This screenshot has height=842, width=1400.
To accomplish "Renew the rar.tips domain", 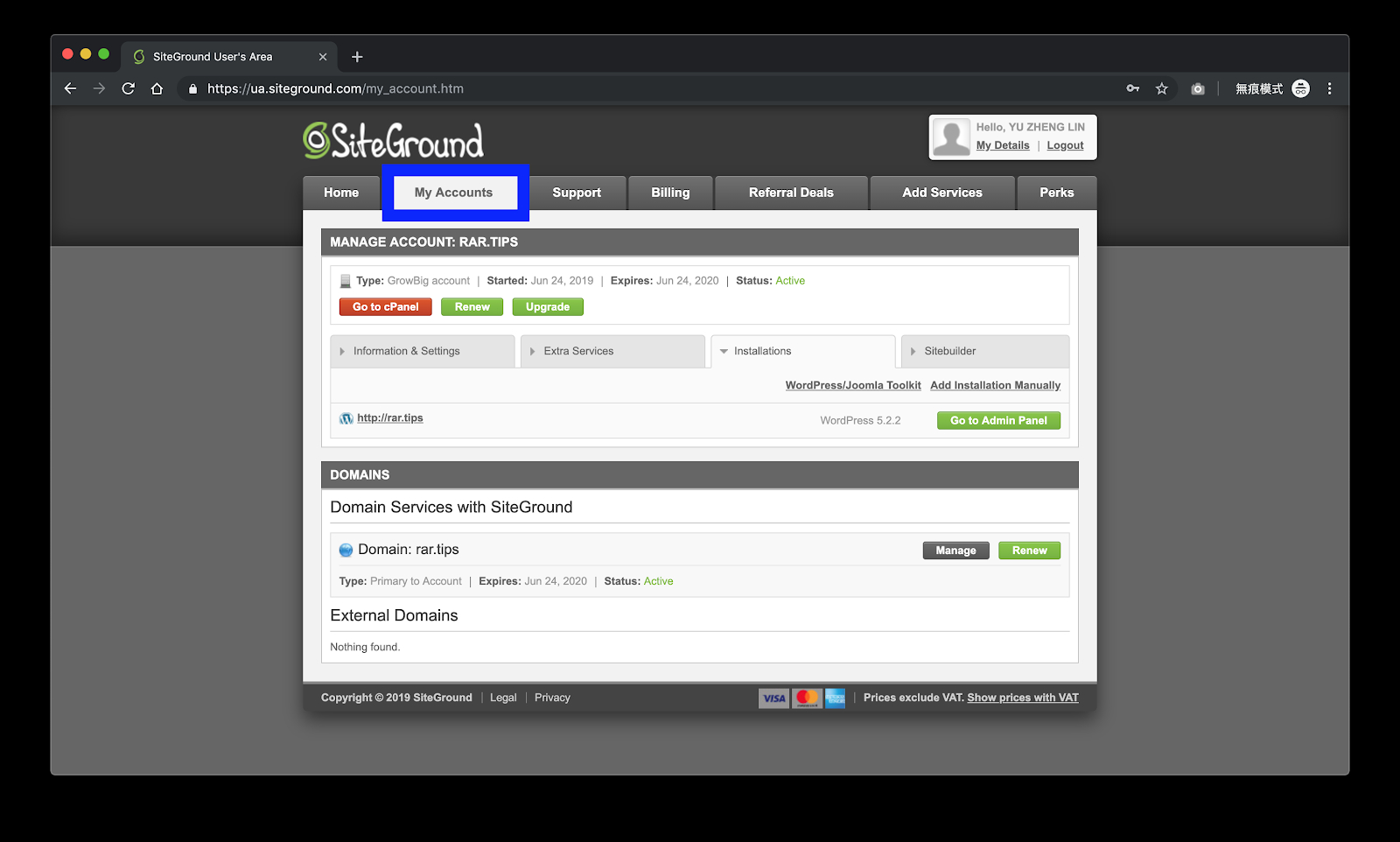I will coord(1030,551).
